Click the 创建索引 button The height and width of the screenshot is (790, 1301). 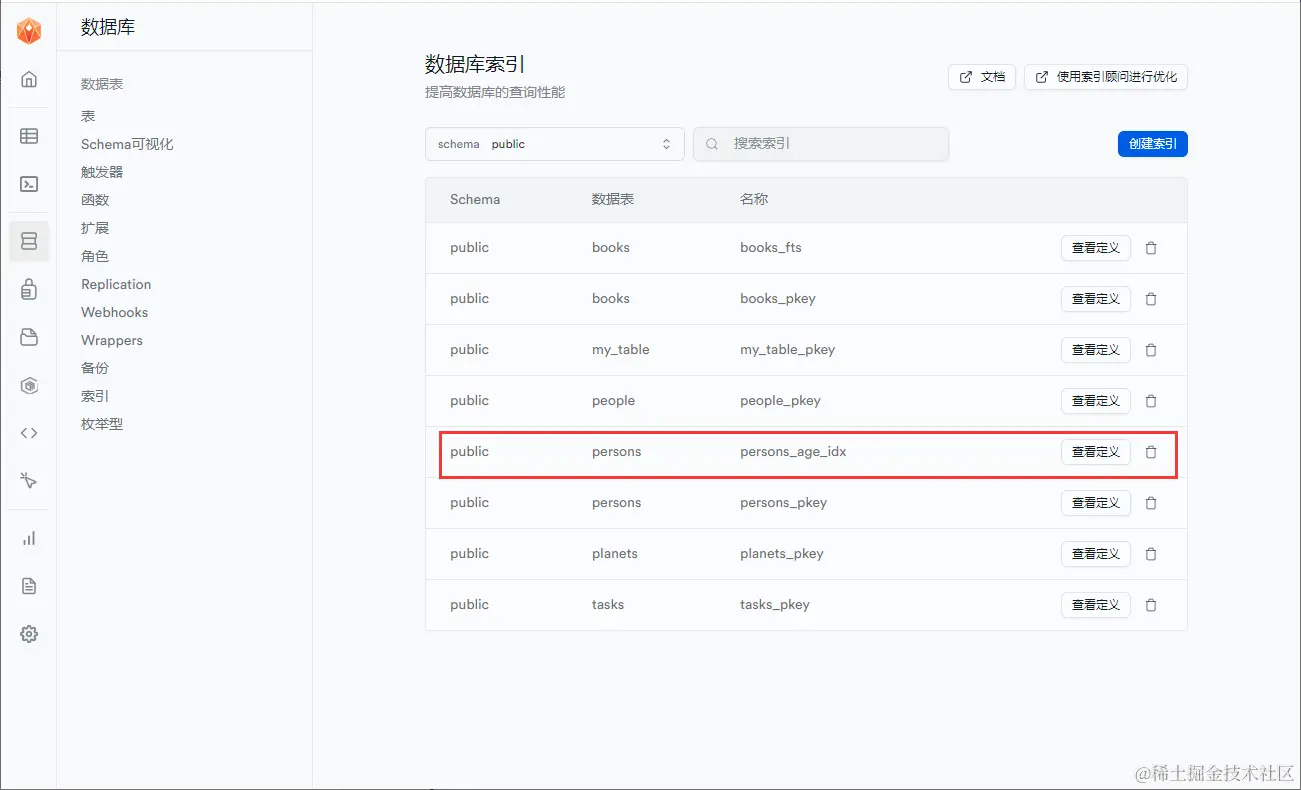pos(1153,144)
